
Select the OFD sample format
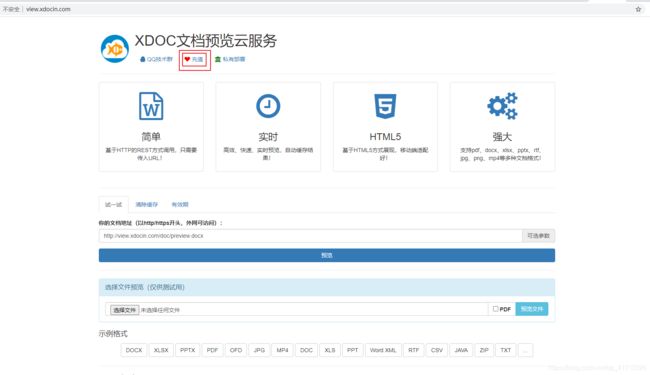(x=236, y=350)
